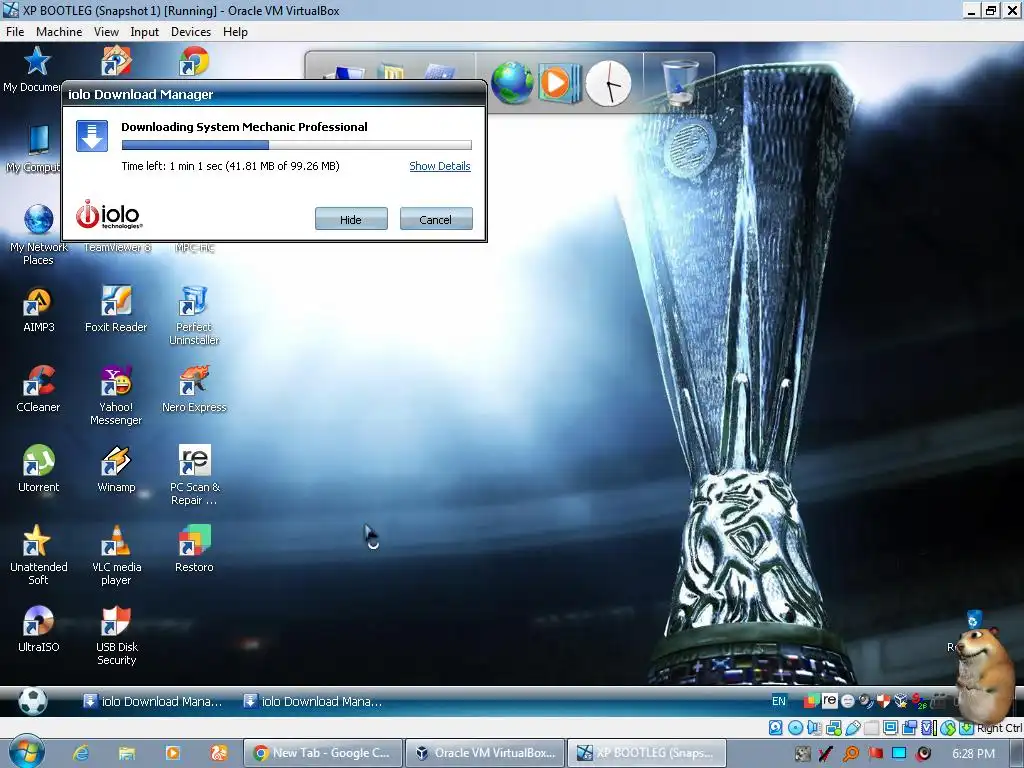
Task: Click the media player icon in dock
Action: click(558, 83)
